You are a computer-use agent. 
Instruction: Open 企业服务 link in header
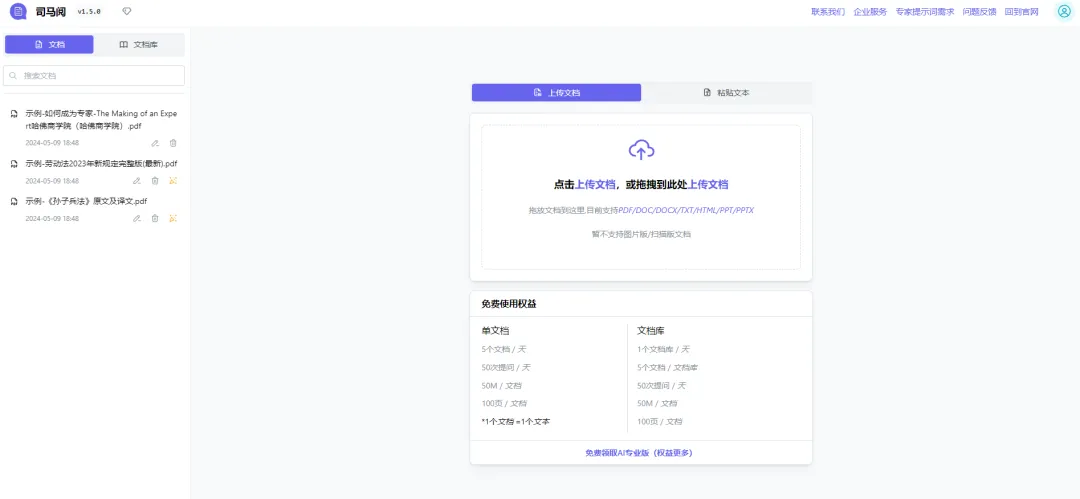(x=870, y=12)
